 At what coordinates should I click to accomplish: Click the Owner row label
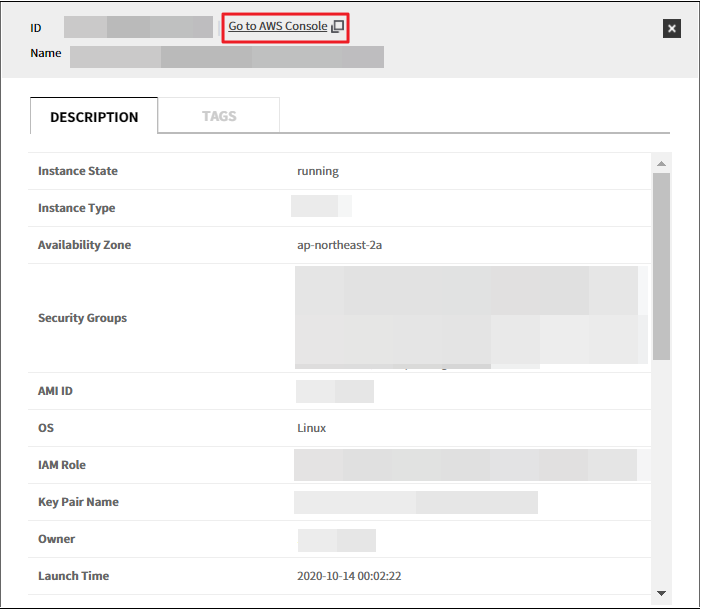pos(57,539)
